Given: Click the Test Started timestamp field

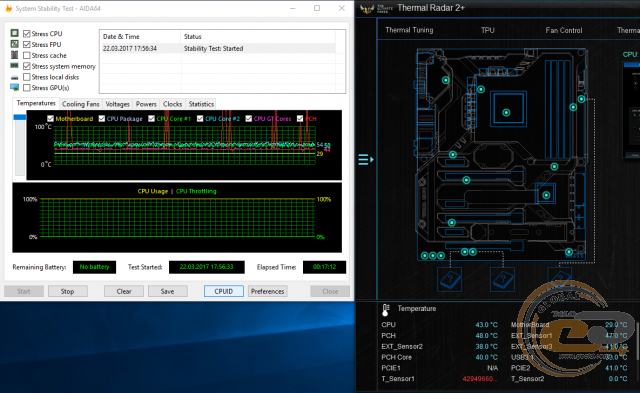Looking at the screenshot, I should [x=207, y=267].
